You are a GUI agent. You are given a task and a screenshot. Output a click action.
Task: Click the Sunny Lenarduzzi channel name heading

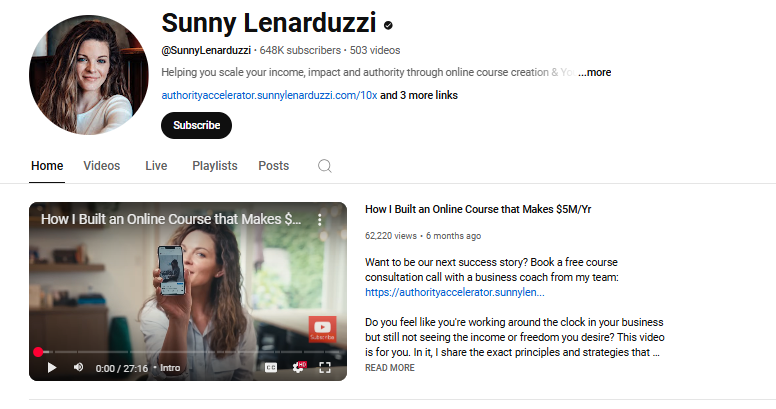[x=269, y=23]
